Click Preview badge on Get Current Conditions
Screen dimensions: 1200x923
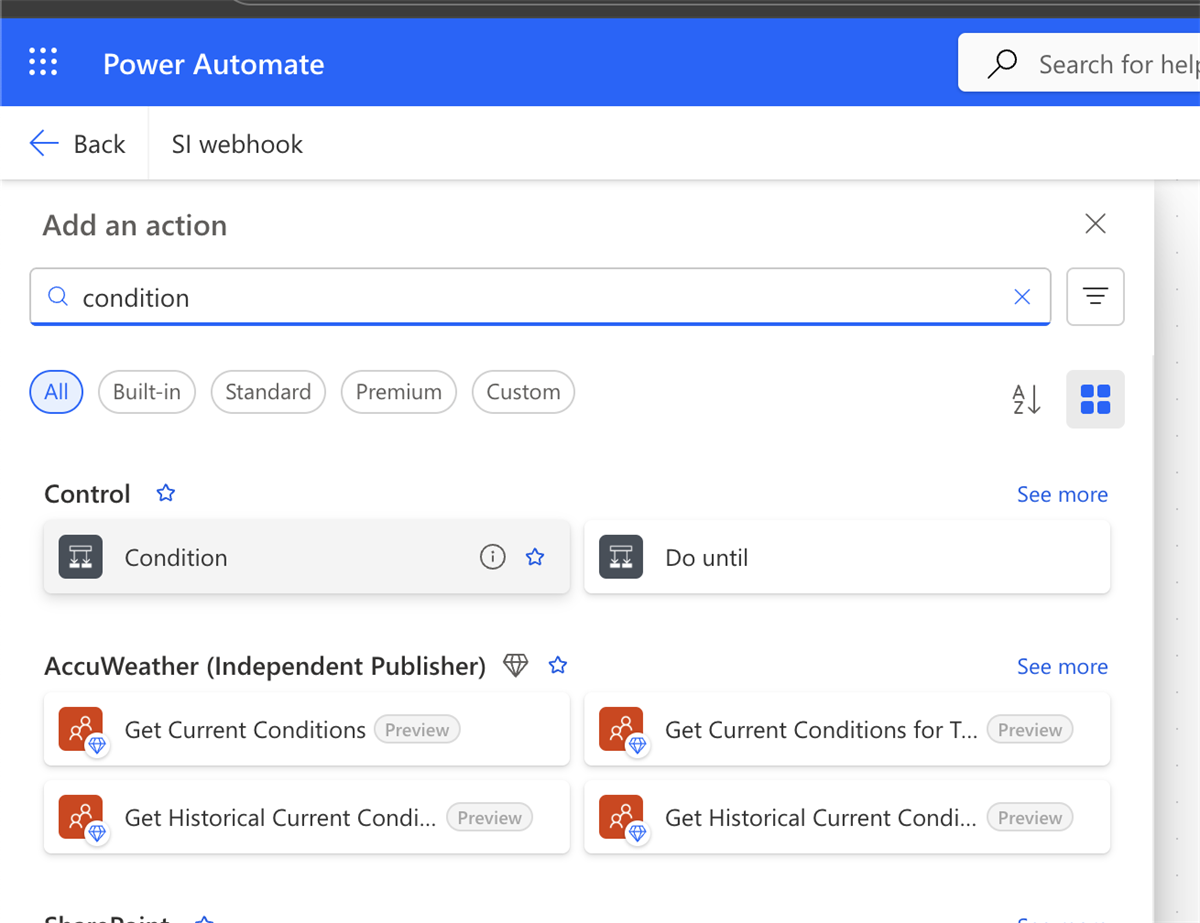pos(417,730)
